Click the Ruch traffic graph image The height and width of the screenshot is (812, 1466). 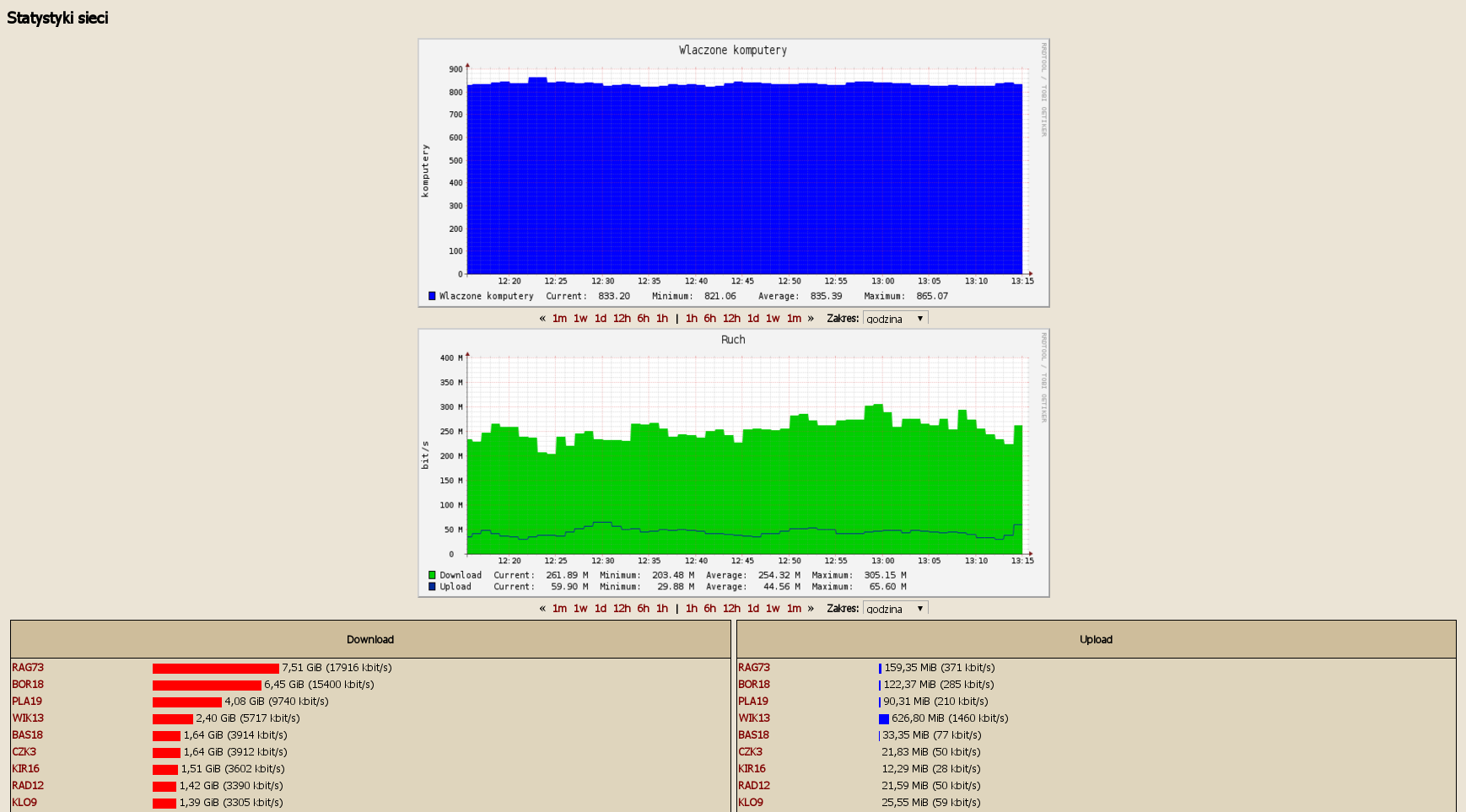pos(734,463)
